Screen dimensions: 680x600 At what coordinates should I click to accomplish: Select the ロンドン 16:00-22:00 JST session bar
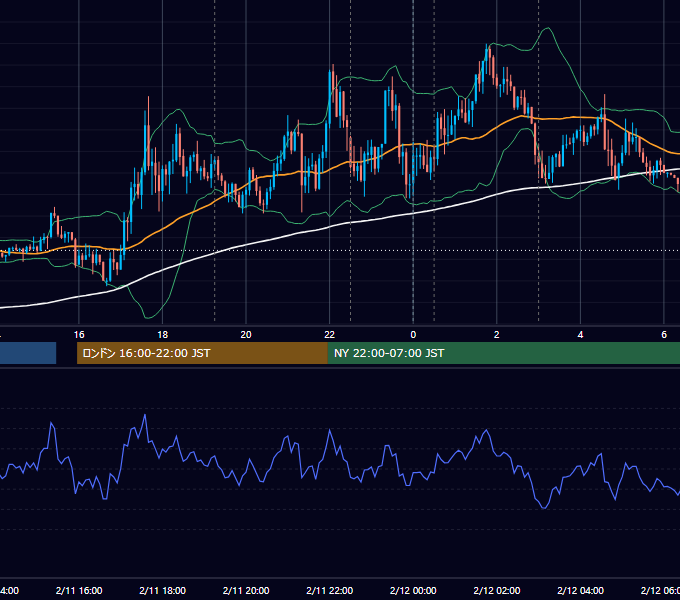202,353
